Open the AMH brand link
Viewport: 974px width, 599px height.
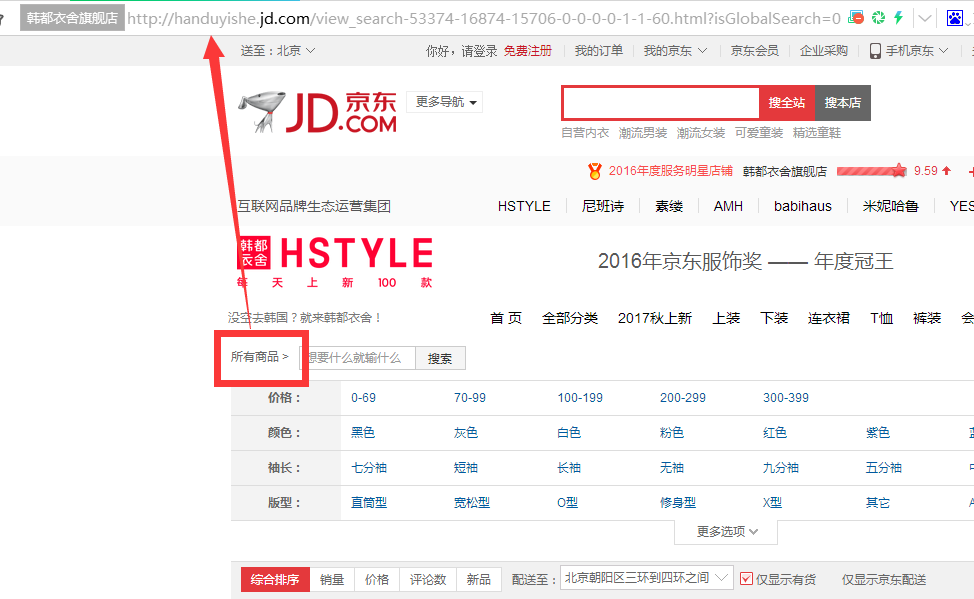[728, 206]
